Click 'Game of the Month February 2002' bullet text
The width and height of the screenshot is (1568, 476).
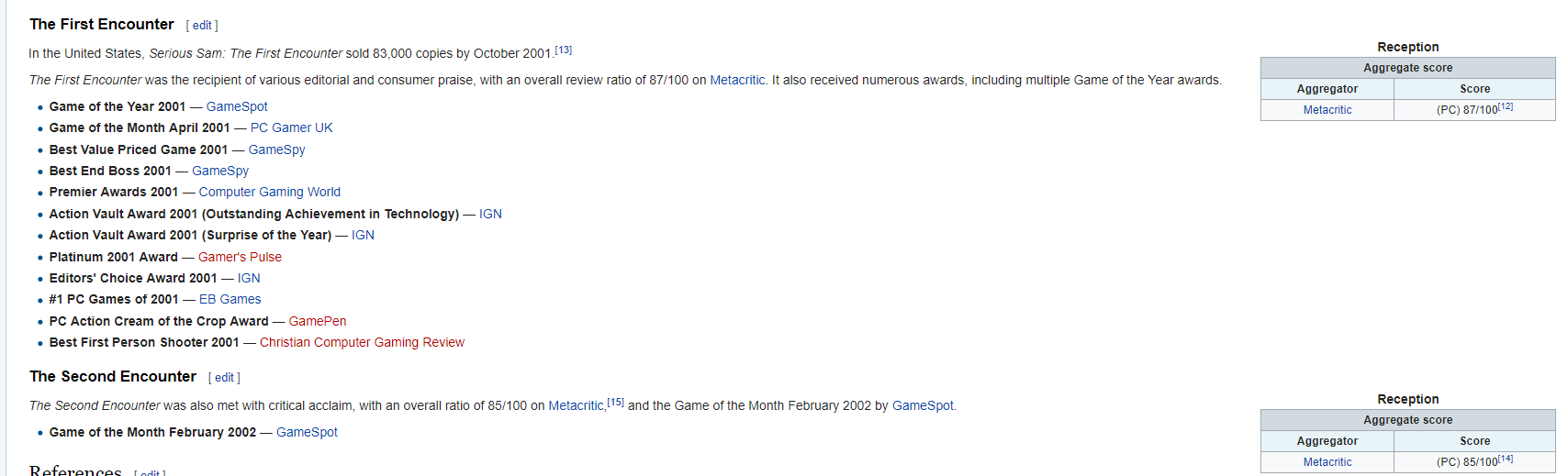(152, 433)
